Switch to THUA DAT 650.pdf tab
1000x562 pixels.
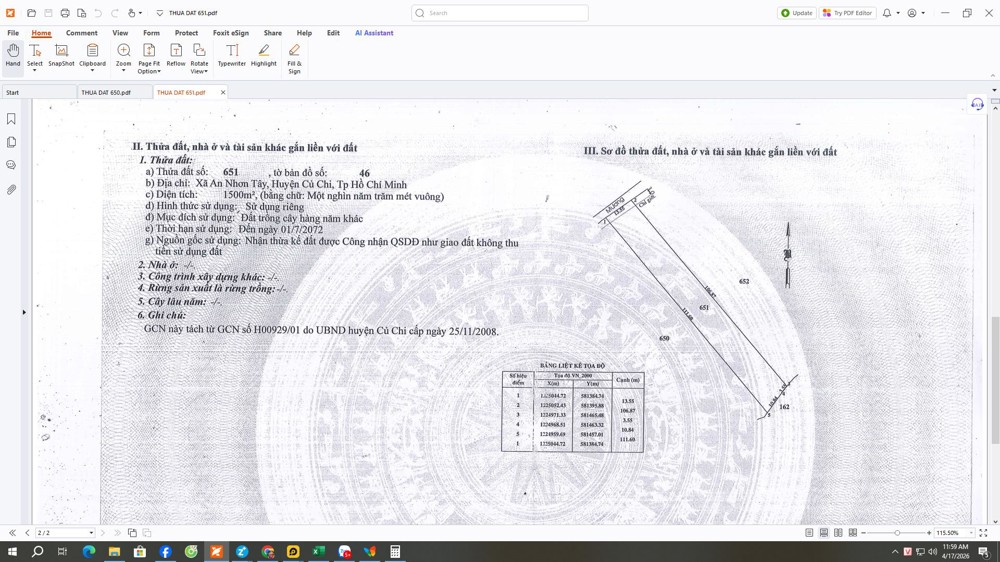[x=106, y=93]
